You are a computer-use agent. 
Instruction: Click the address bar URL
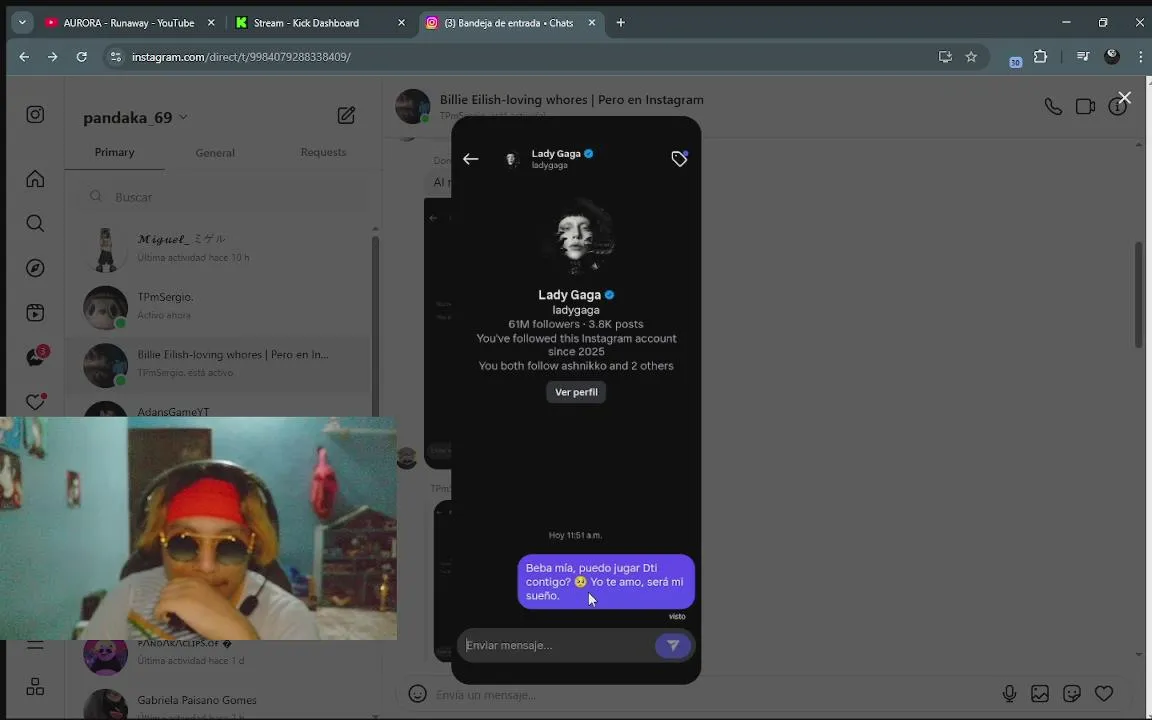(241, 57)
